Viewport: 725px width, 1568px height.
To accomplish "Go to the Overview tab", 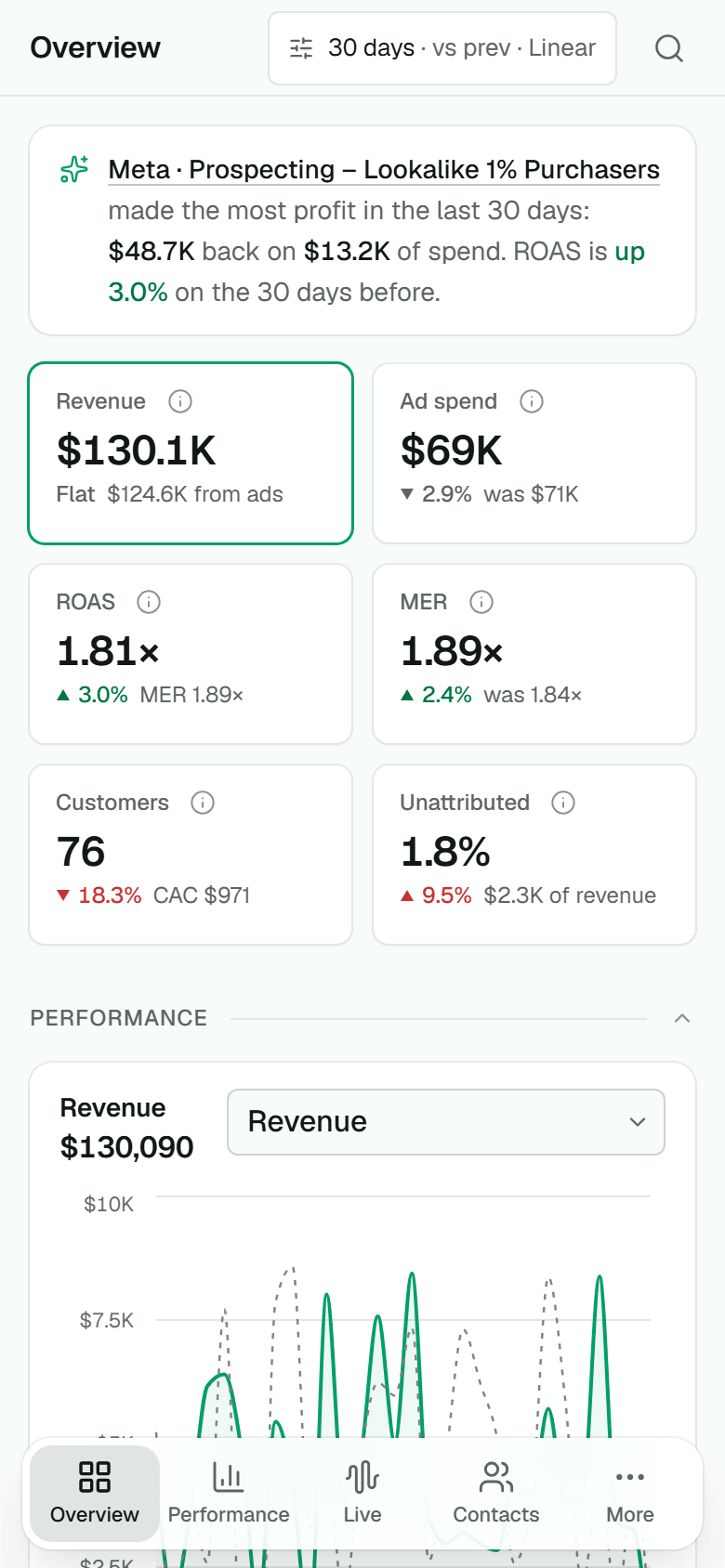I will (x=95, y=1493).
